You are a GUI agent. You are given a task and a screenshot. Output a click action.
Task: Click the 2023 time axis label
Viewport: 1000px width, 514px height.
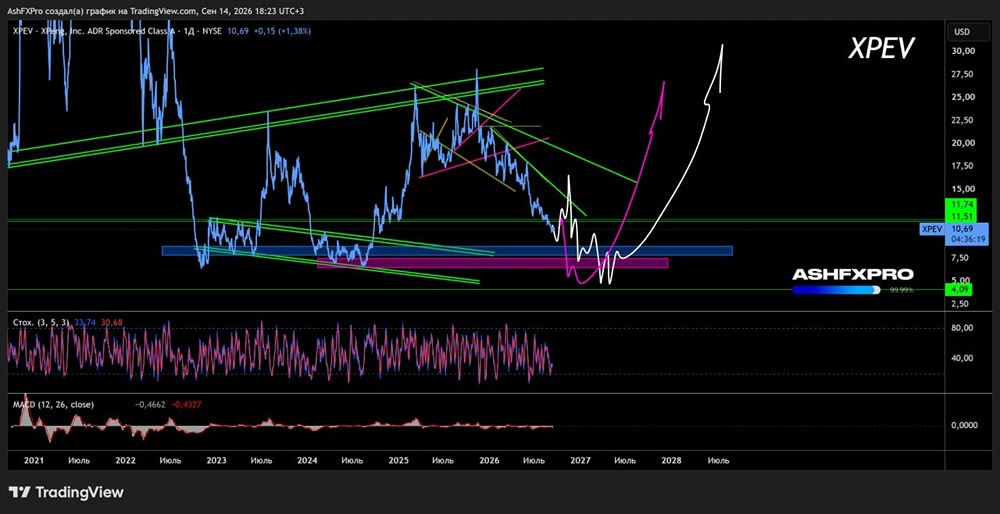coord(217,460)
